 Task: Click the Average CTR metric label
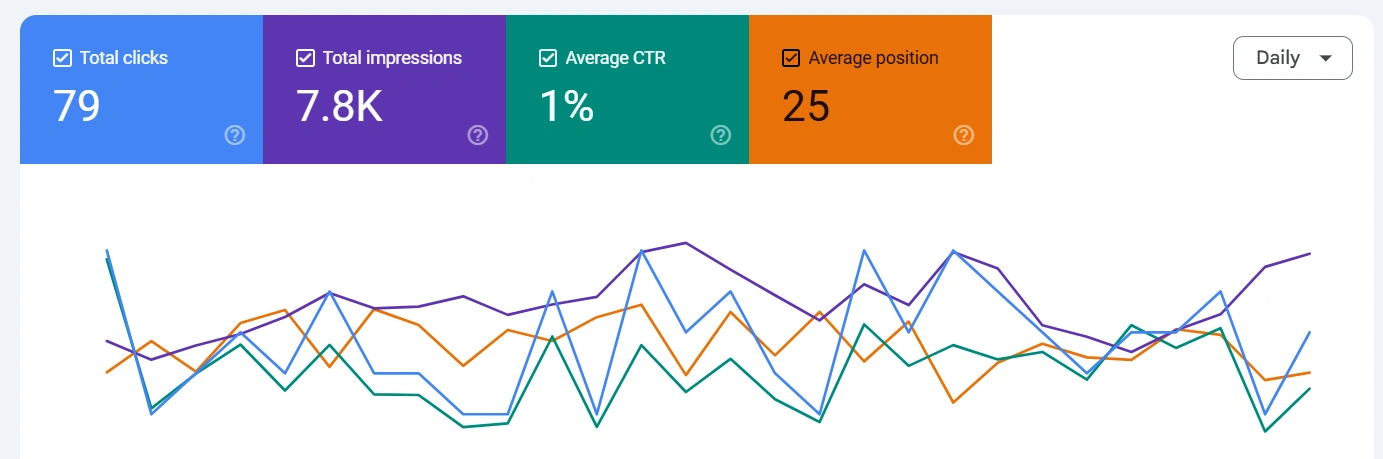615,58
